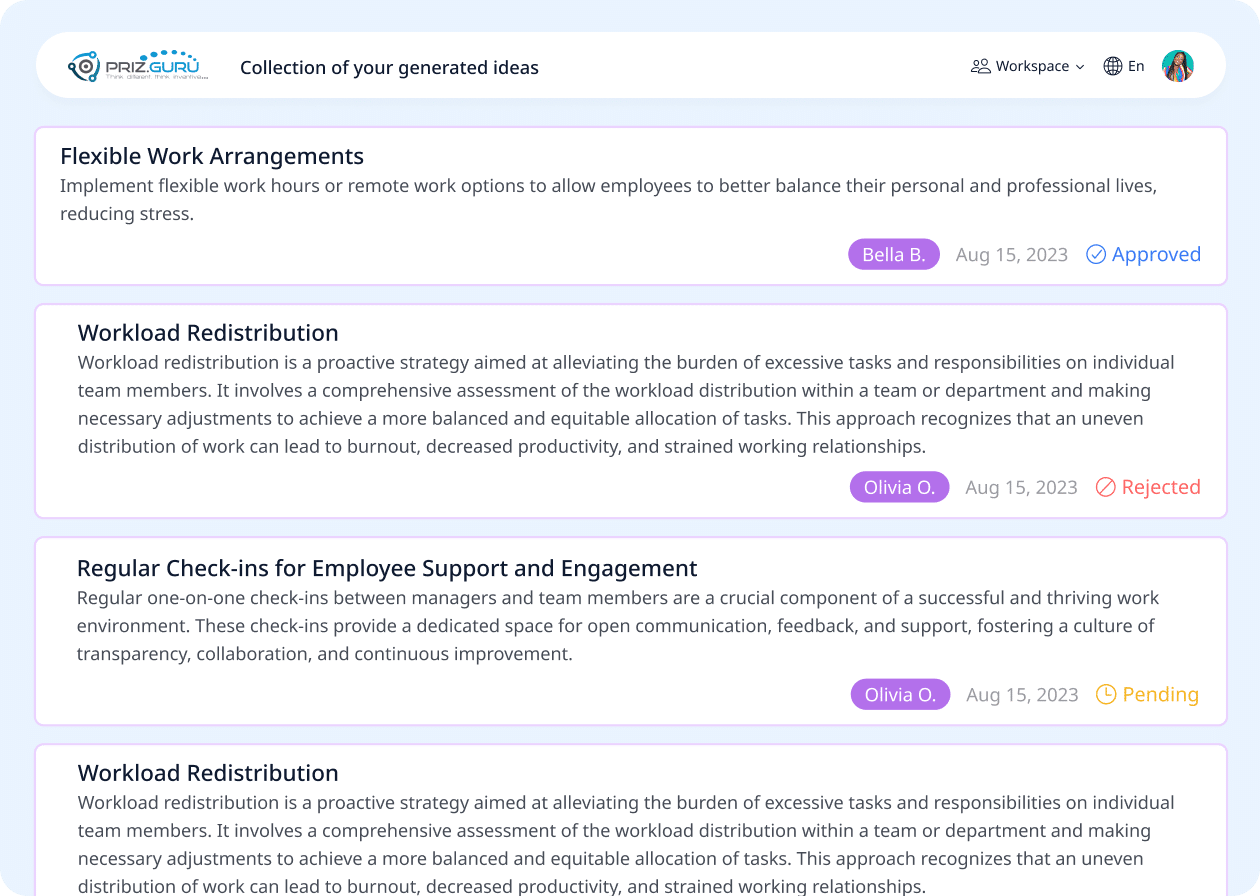This screenshot has height=896, width=1260.
Task: Open the Workspace dropdown menu
Action: point(1028,66)
